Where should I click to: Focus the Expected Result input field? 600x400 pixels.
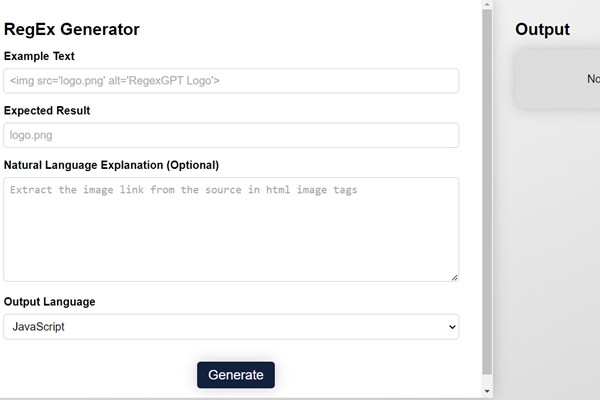(x=231, y=135)
